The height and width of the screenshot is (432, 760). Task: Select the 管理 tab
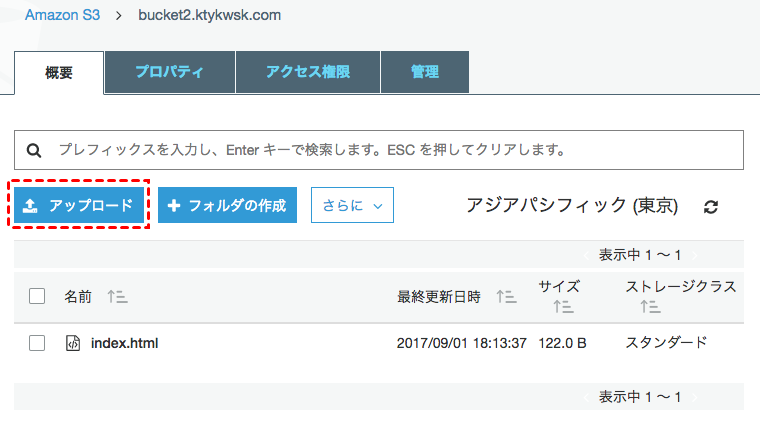pos(425,72)
